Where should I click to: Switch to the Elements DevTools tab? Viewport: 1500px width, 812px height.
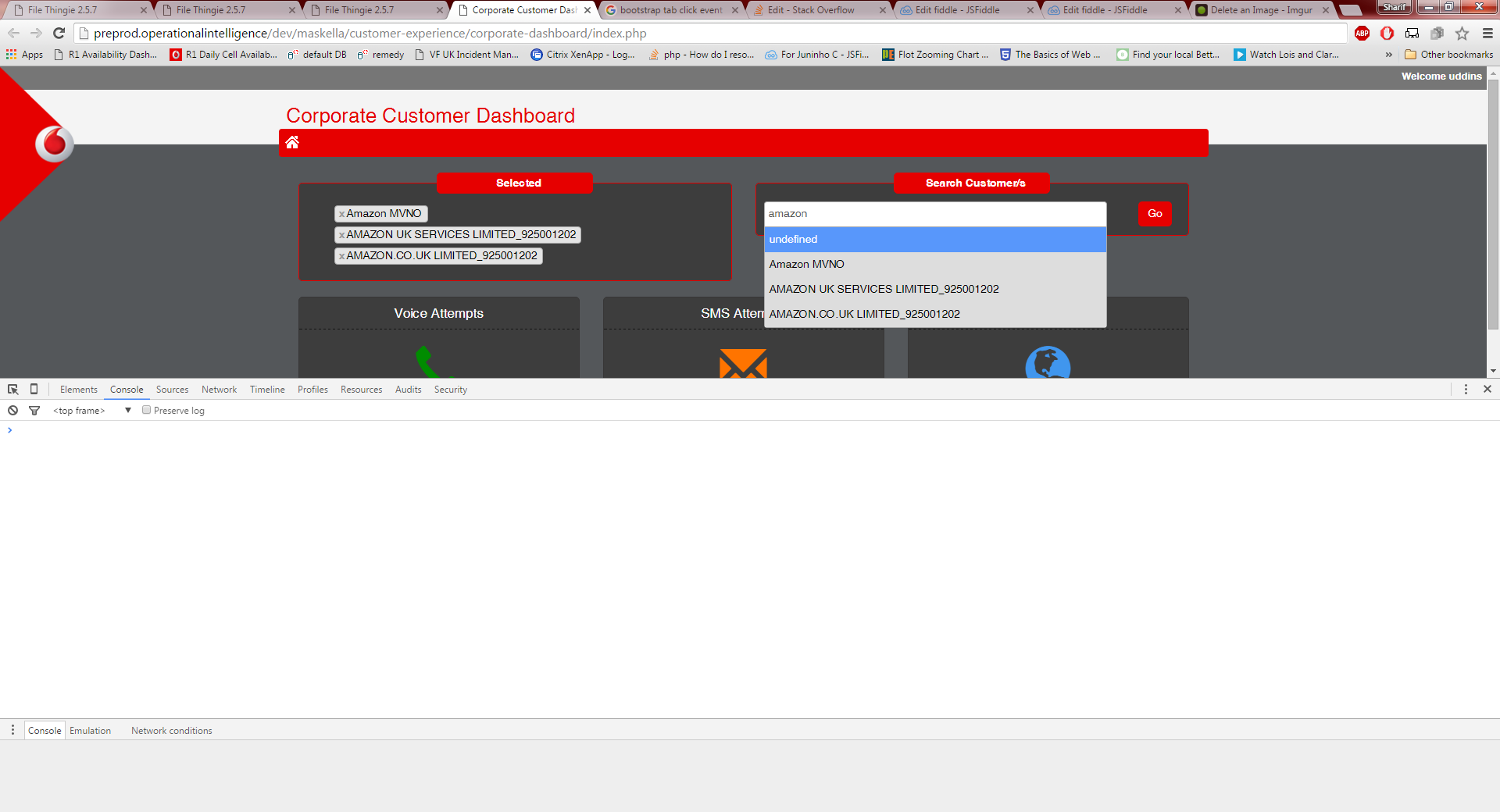(79, 390)
